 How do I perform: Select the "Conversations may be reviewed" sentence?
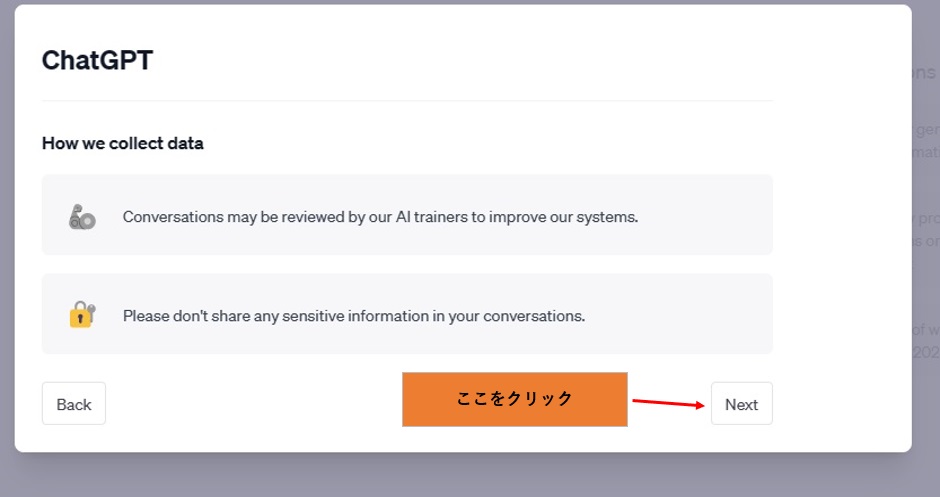(380, 216)
